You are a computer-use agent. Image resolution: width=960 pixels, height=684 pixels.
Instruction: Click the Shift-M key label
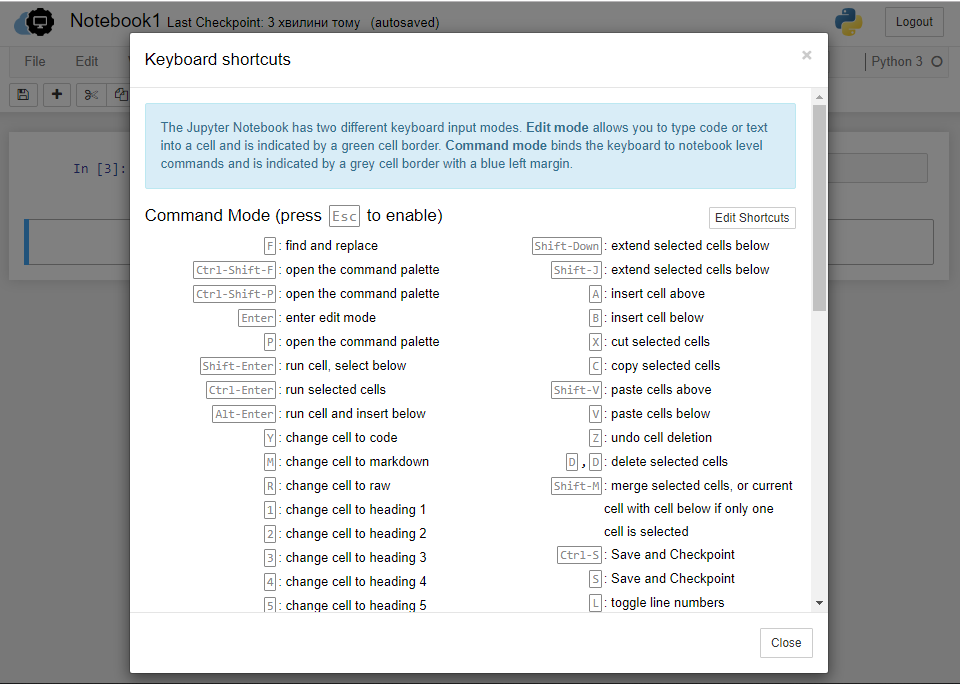[576, 486]
